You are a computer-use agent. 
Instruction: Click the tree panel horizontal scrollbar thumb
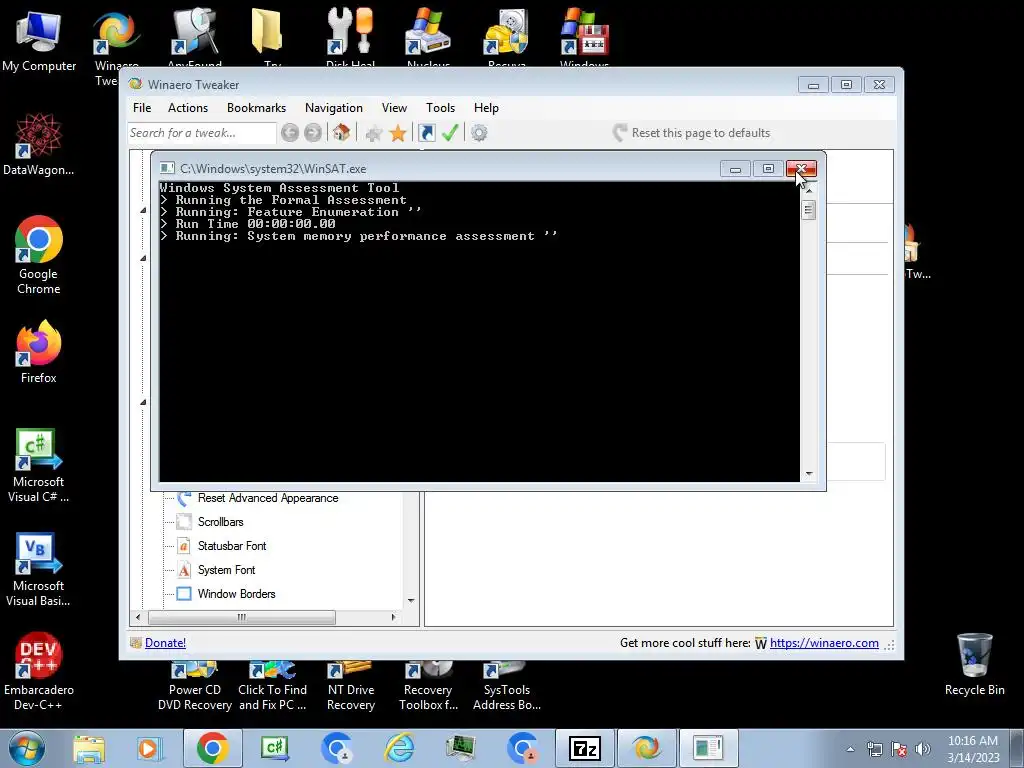(x=242, y=617)
